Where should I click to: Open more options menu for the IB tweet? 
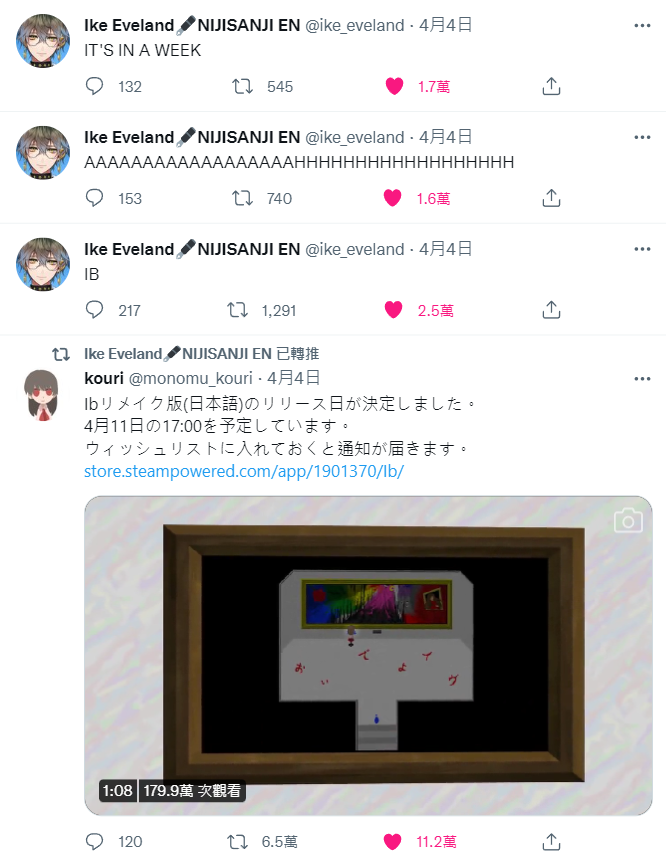click(x=642, y=249)
